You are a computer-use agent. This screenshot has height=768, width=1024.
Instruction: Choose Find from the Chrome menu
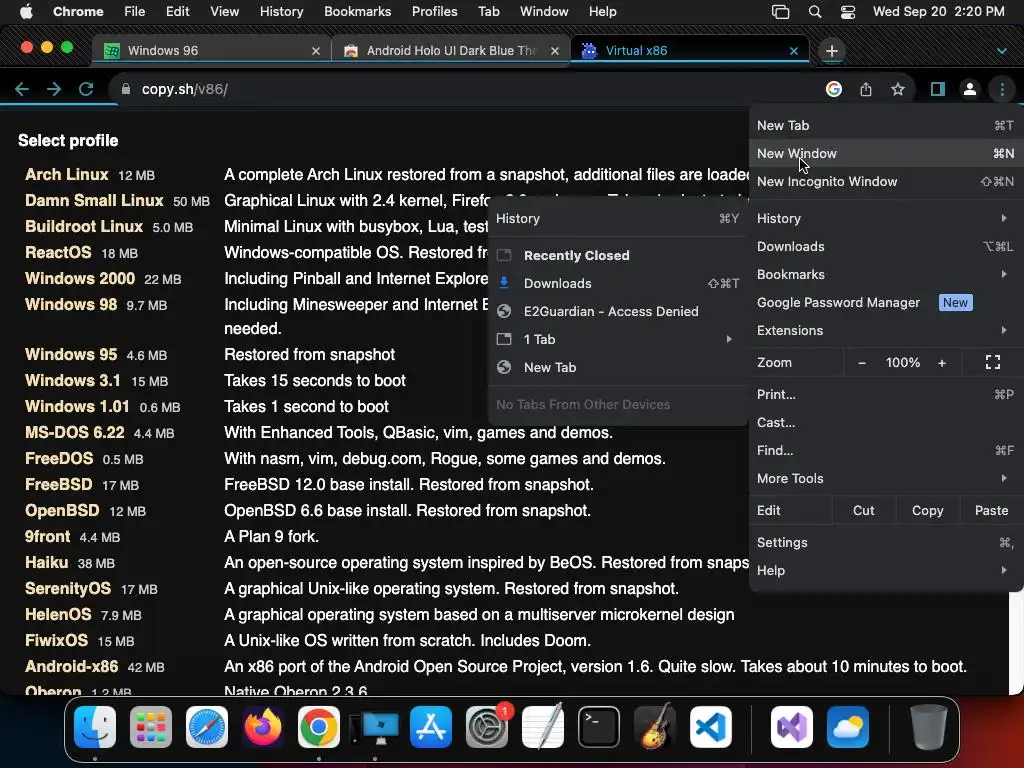tap(886, 451)
